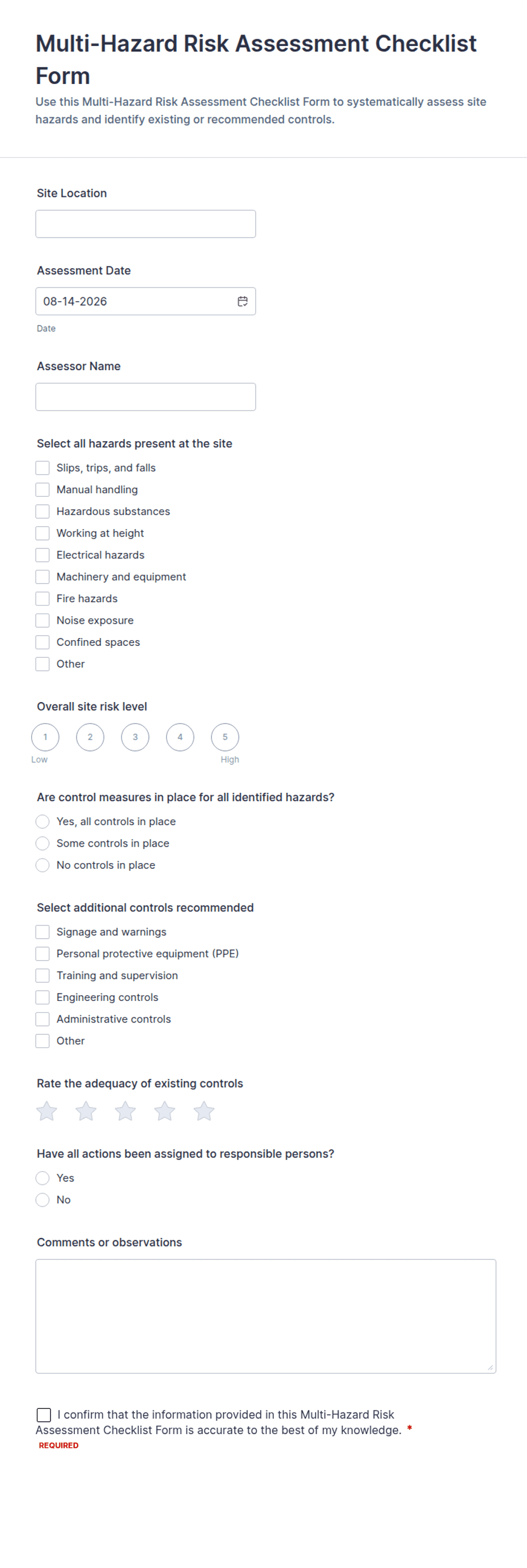The width and height of the screenshot is (527, 1568).
Task: Click into the Assessor Name field
Action: pyautogui.click(x=146, y=397)
